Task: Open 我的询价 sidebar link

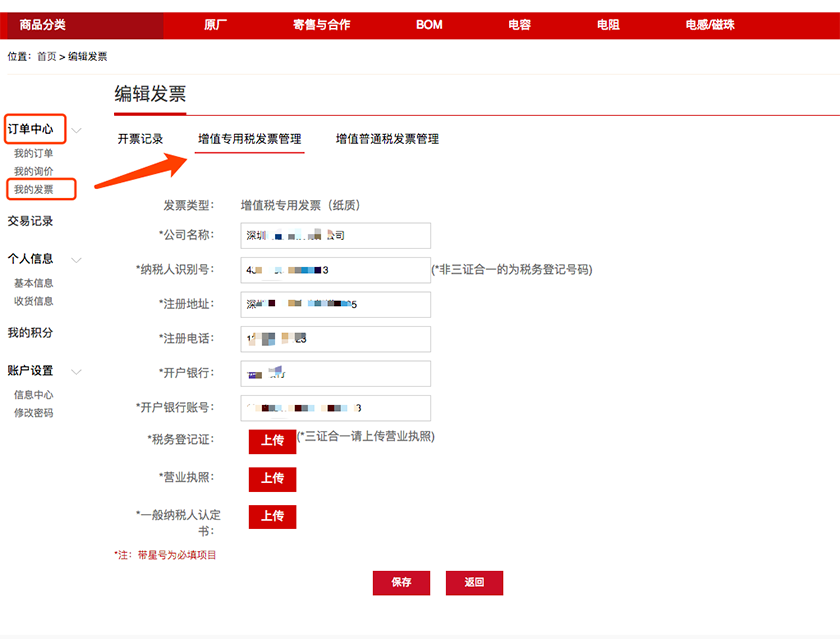Action: [x=33, y=171]
